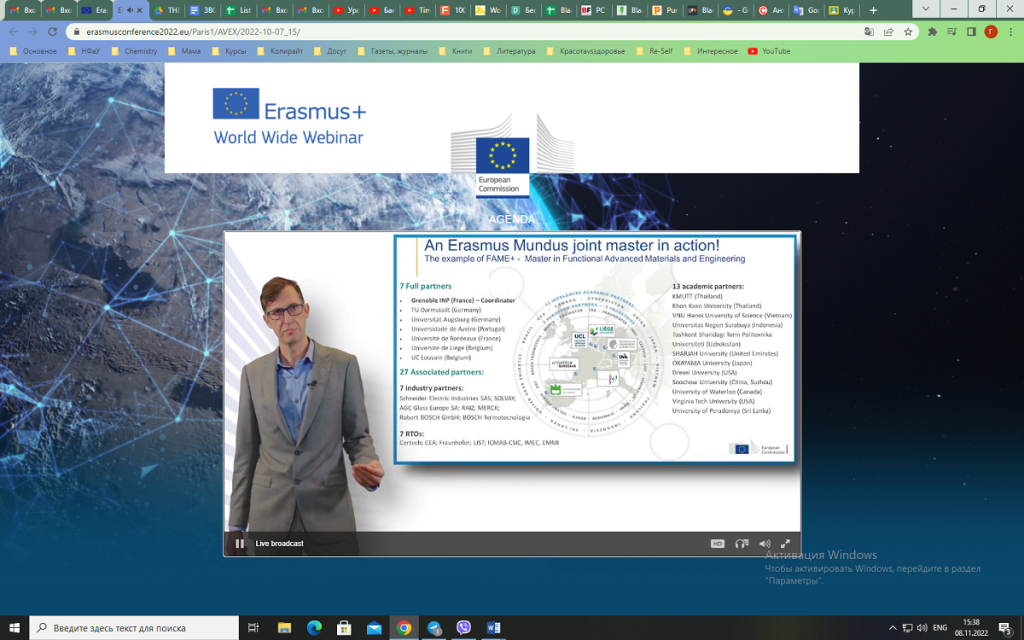
Task: Open the Интересное bookmarks folder
Action: click(x=711, y=51)
